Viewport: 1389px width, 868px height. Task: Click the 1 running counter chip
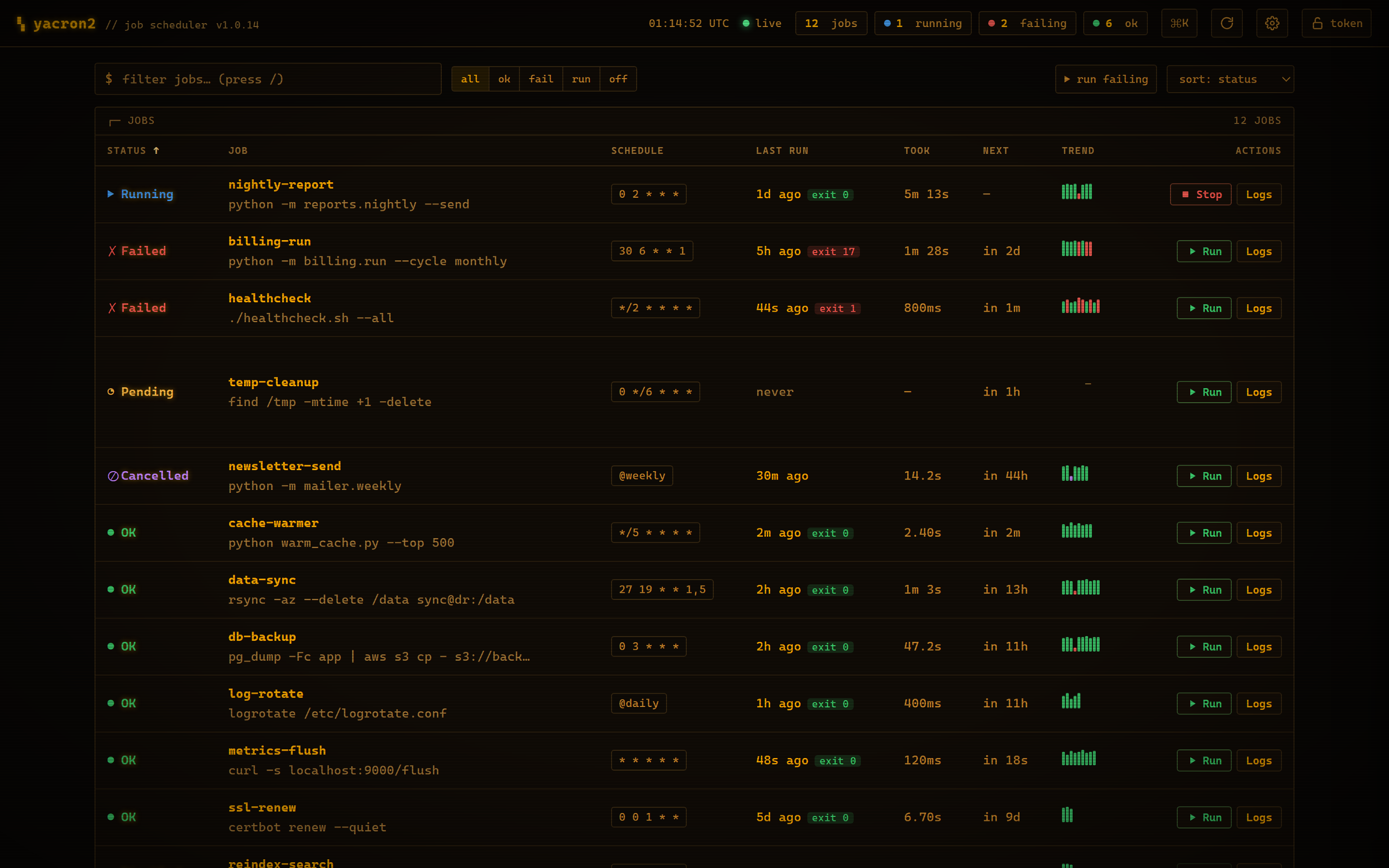point(922,24)
